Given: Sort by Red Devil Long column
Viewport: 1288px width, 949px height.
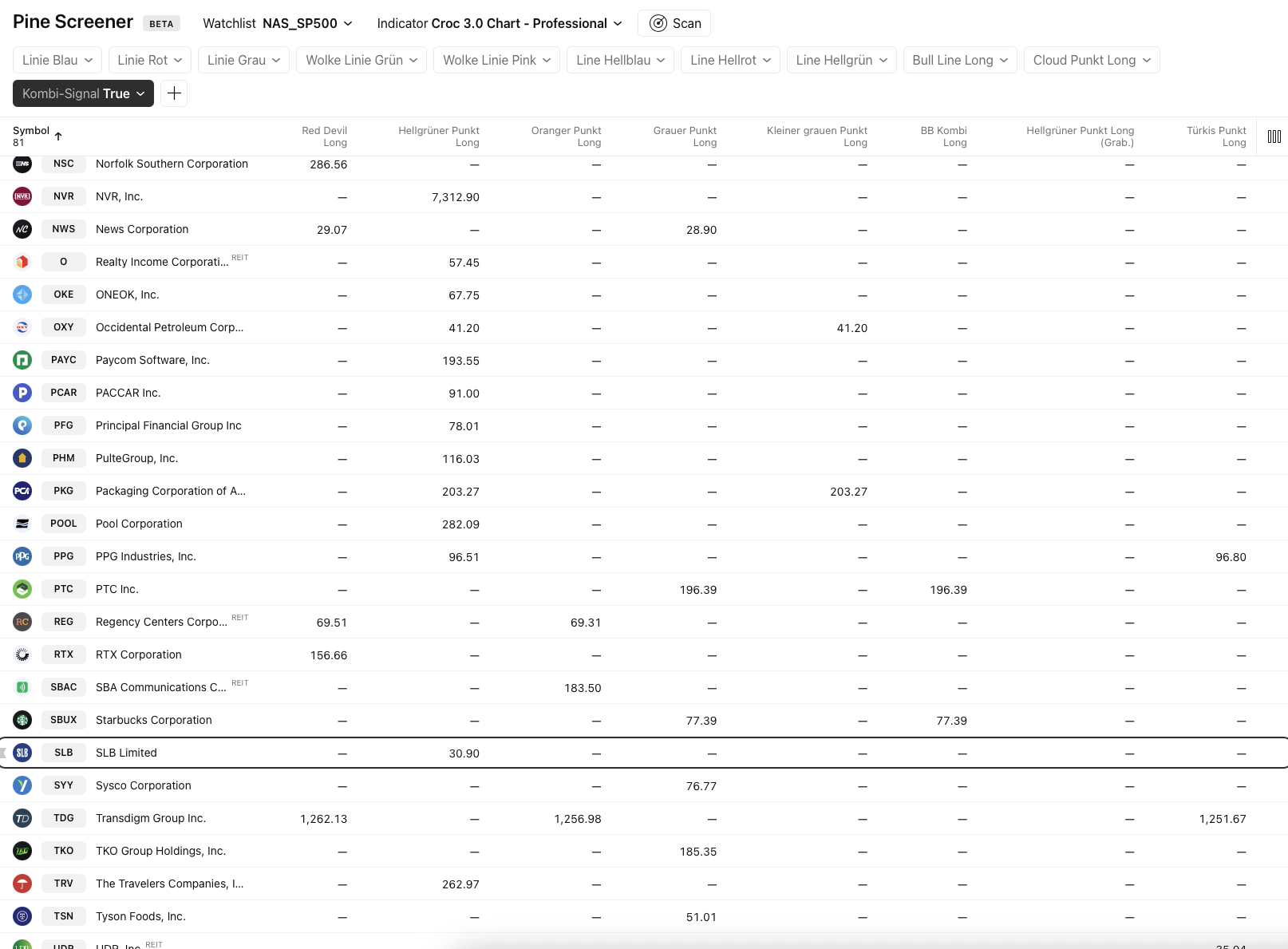Looking at the screenshot, I should pos(324,136).
